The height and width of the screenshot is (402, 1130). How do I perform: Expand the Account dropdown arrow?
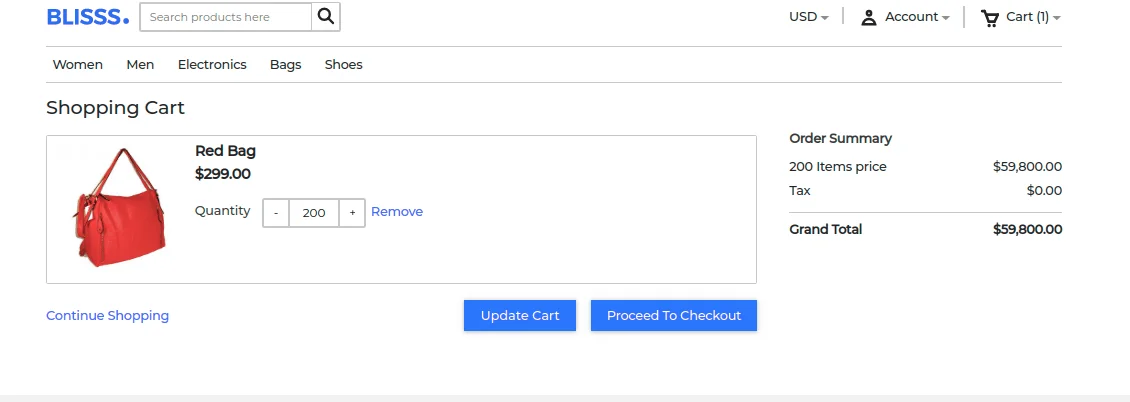pyautogui.click(x=946, y=18)
